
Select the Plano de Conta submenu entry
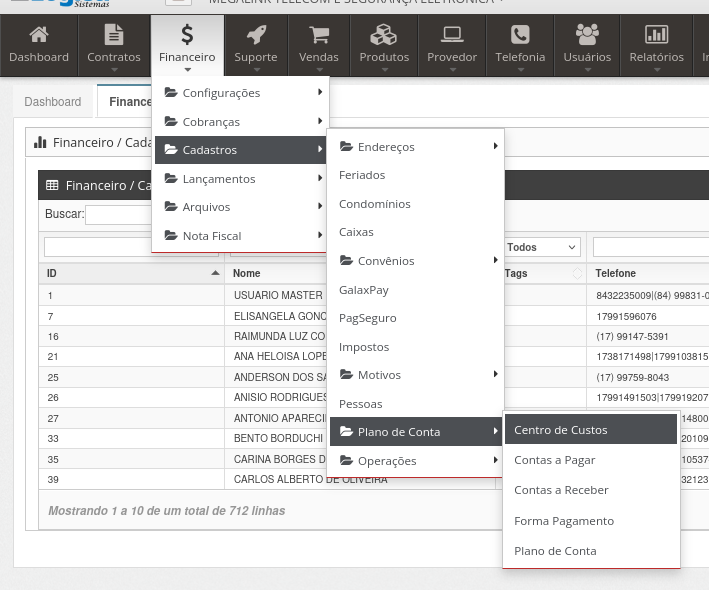(591, 551)
